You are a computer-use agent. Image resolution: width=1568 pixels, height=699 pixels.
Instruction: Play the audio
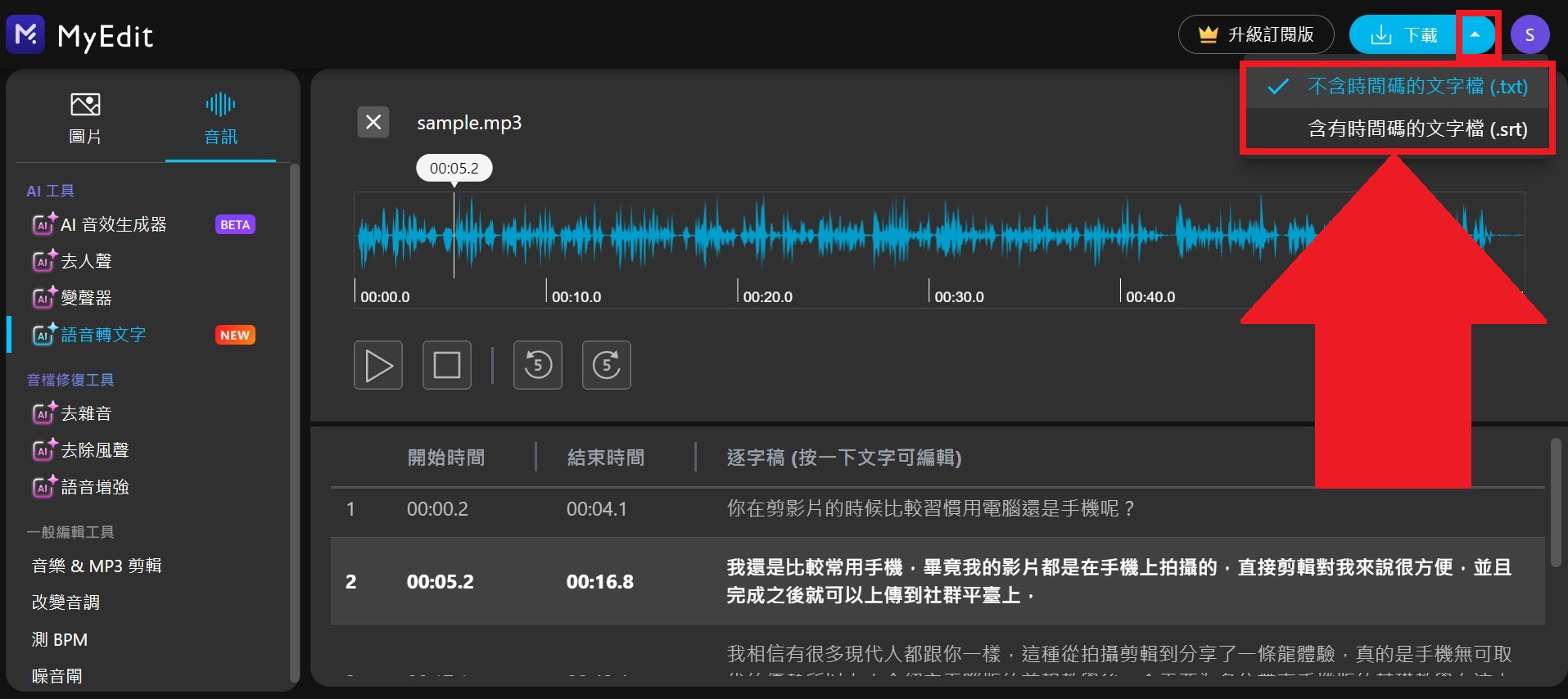pyautogui.click(x=378, y=365)
